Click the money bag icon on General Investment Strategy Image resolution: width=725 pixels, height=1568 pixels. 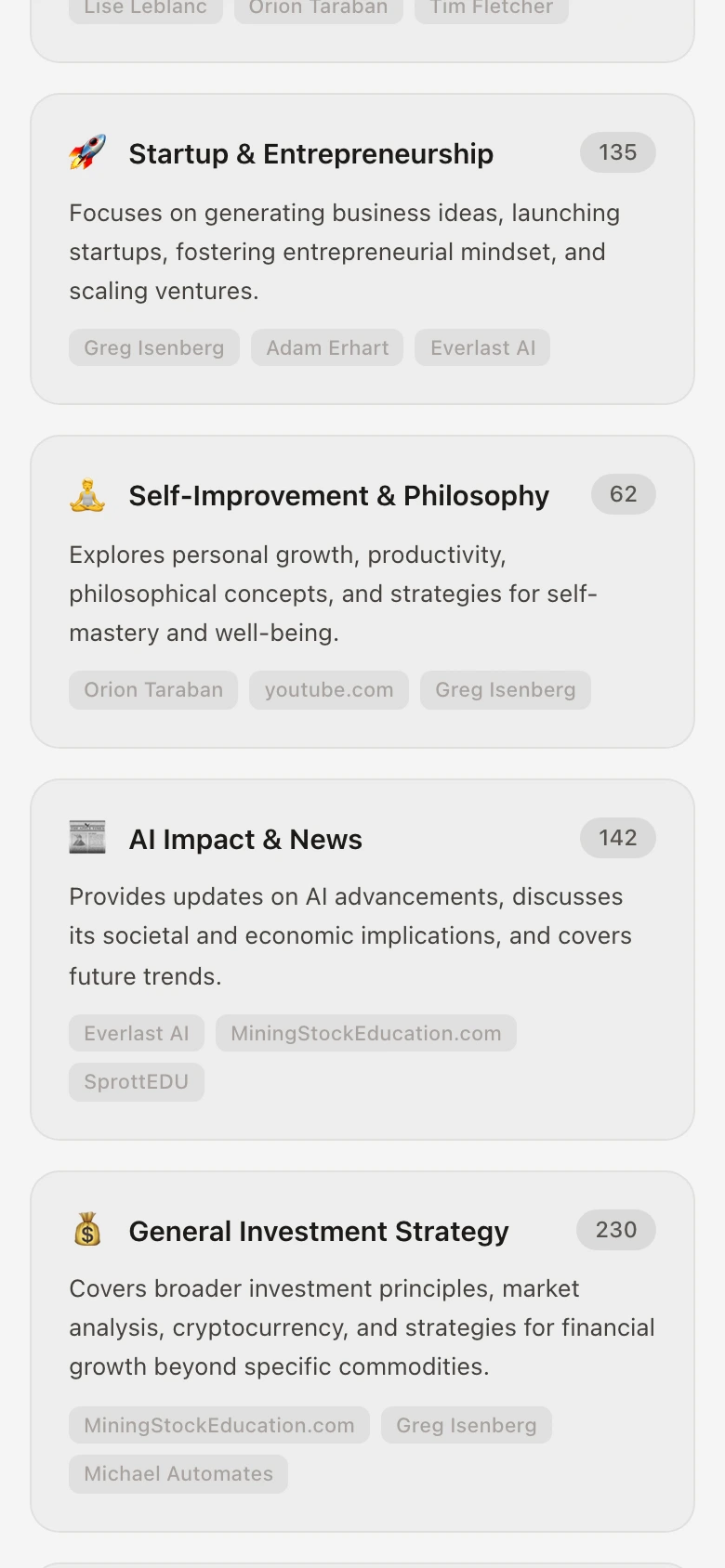click(x=88, y=1229)
